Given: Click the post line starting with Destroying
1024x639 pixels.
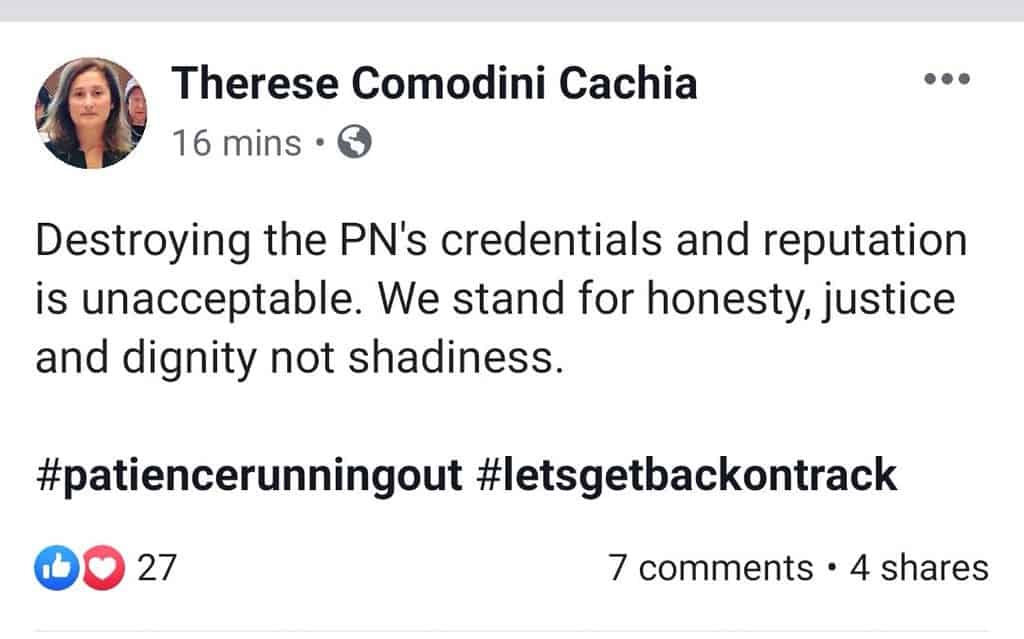Looking at the screenshot, I should pyautogui.click(x=501, y=243).
